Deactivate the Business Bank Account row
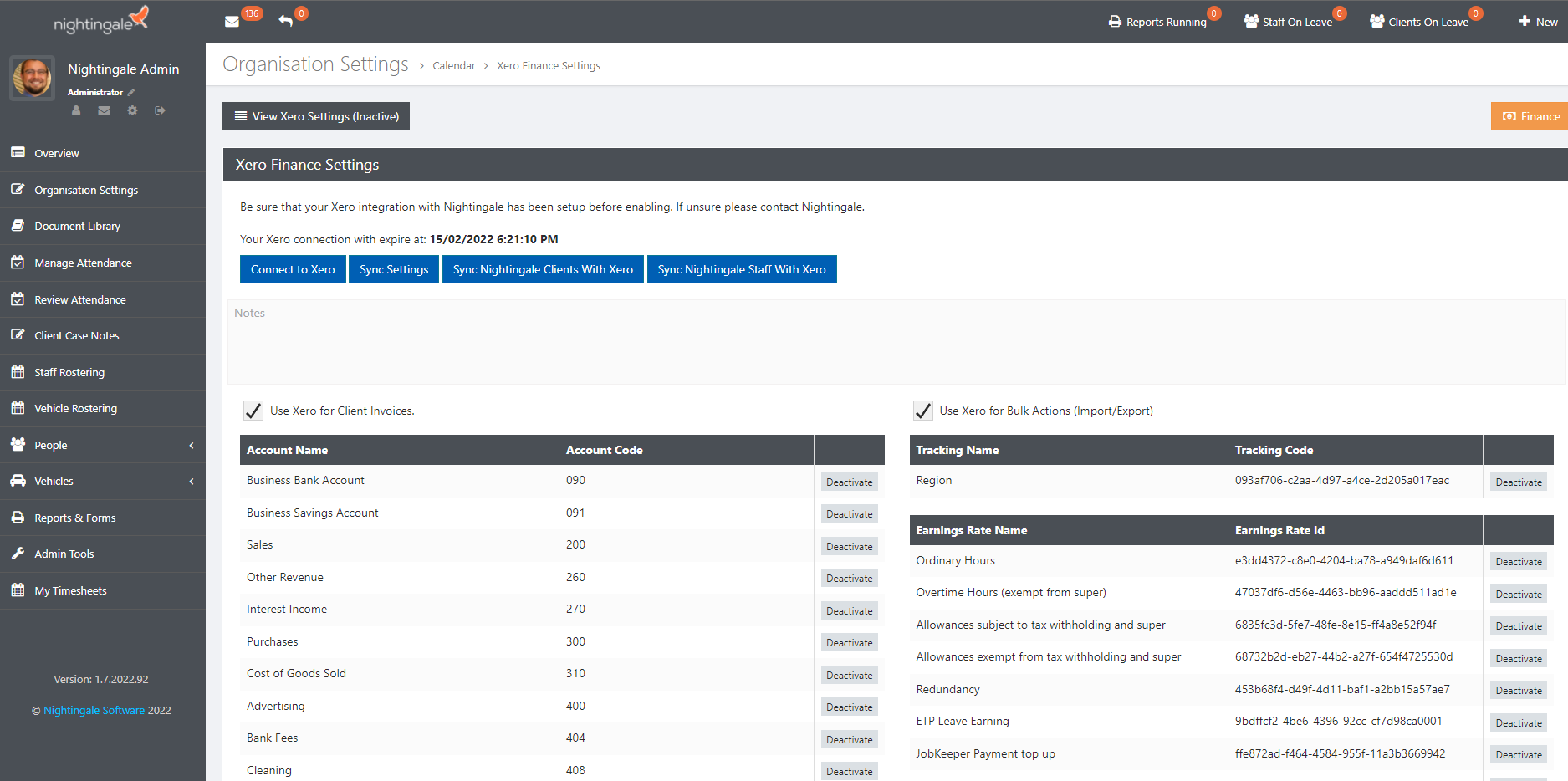1568x781 pixels. pos(850,482)
